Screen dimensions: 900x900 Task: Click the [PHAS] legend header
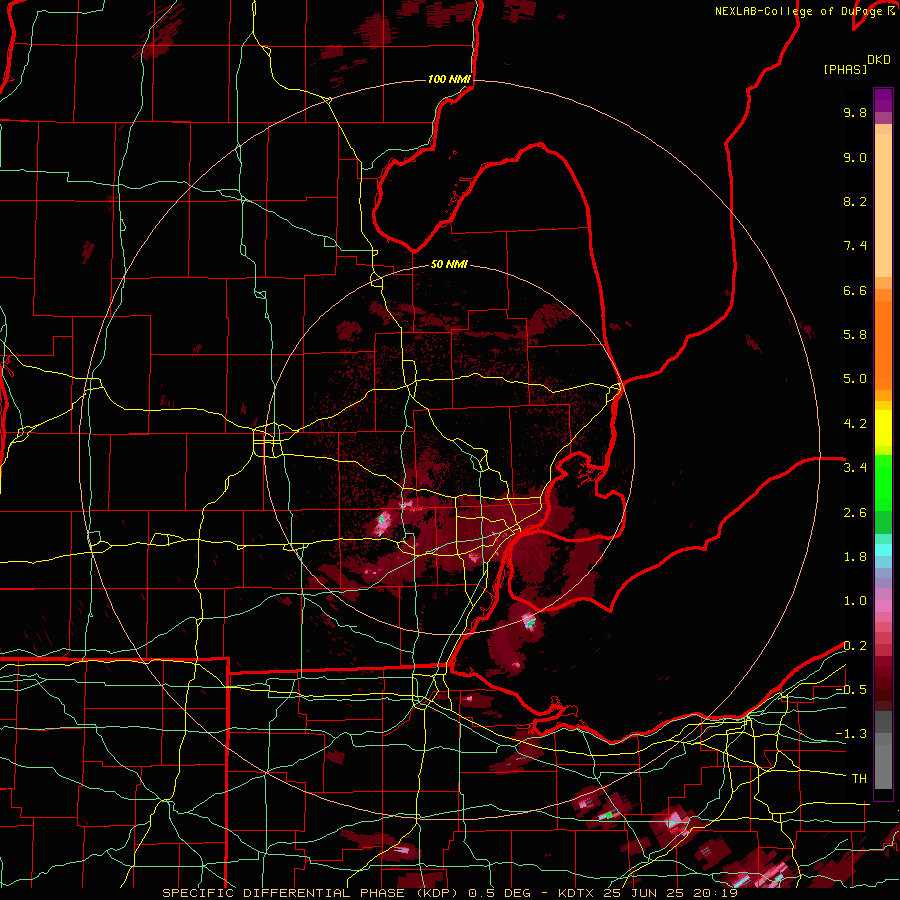(x=845, y=69)
